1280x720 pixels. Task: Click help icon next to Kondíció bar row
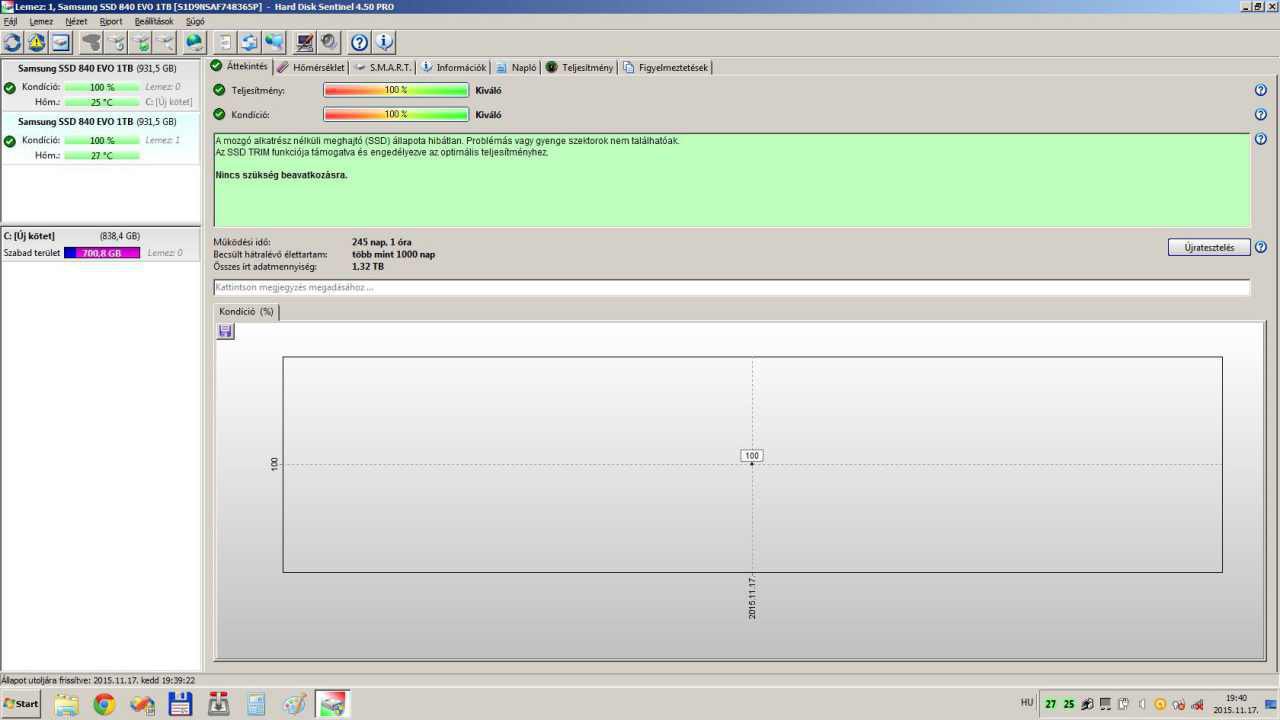tap(1261, 114)
